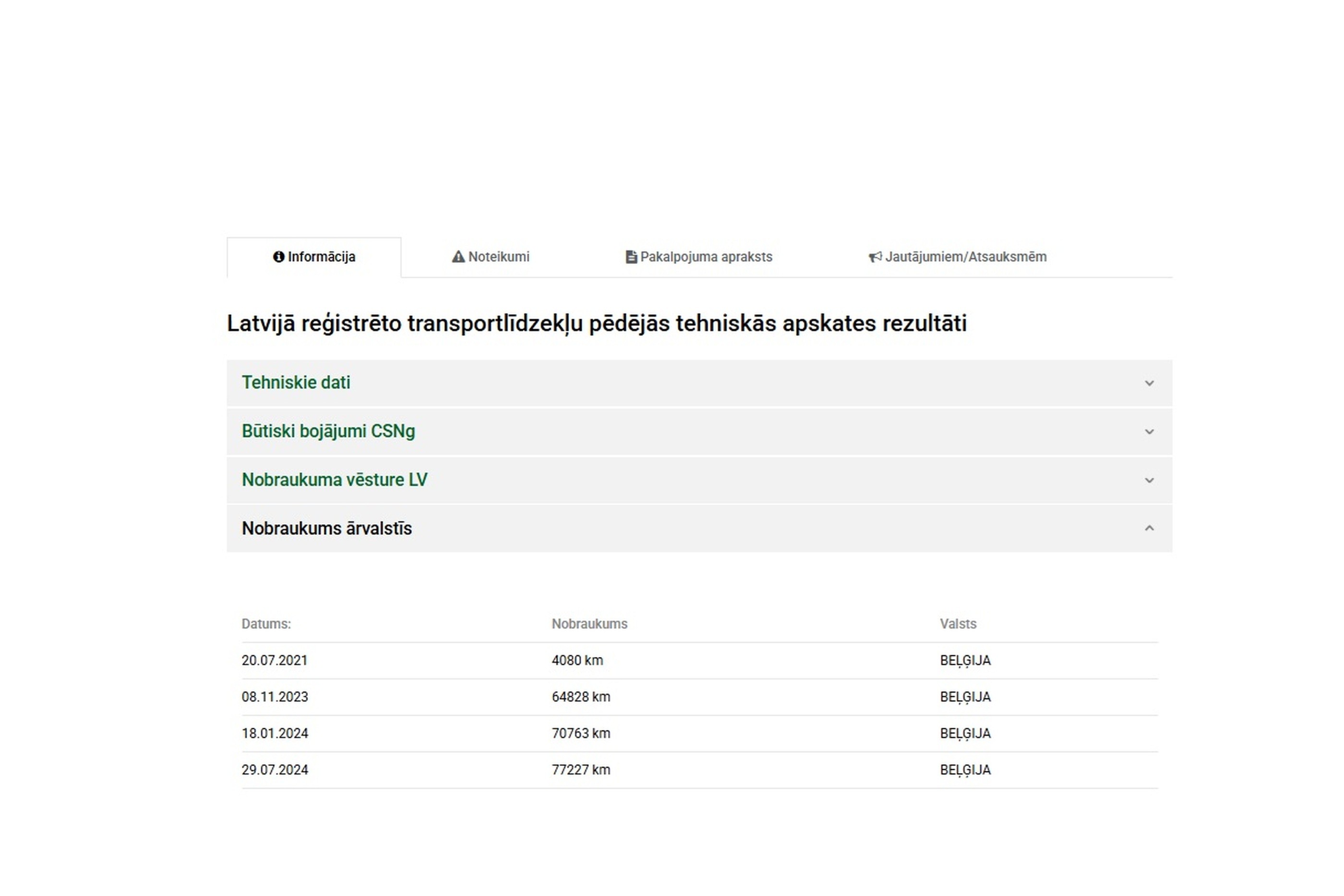Select the Nobraukums column header
Image resolution: width=1344 pixels, height=896 pixels.
[x=590, y=624]
